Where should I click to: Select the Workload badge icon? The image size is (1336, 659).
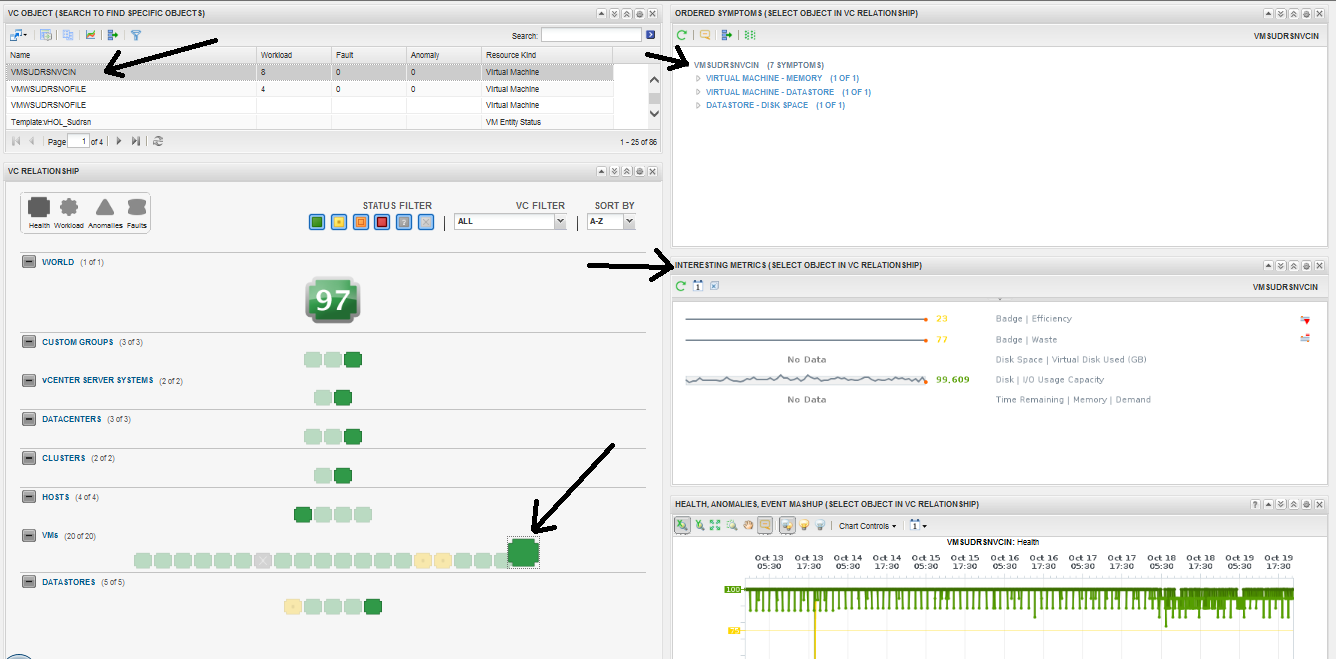(69, 208)
